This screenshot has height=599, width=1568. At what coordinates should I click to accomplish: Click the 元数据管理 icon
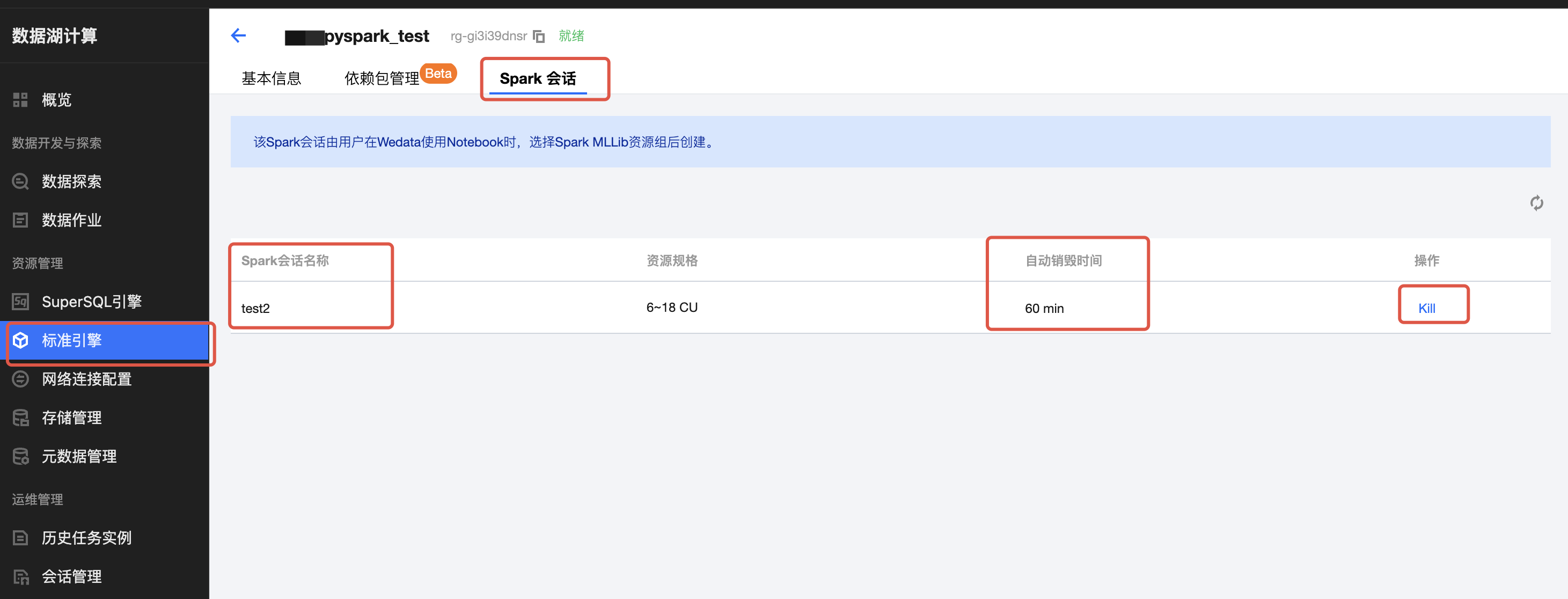point(21,456)
